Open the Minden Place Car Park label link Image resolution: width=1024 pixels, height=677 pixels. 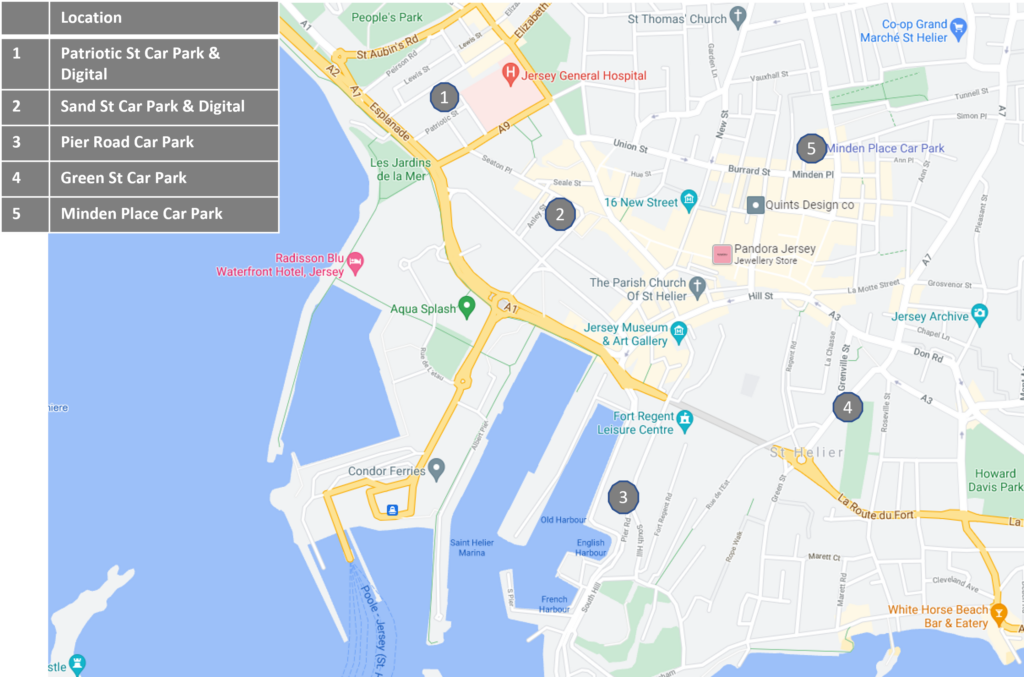886,148
